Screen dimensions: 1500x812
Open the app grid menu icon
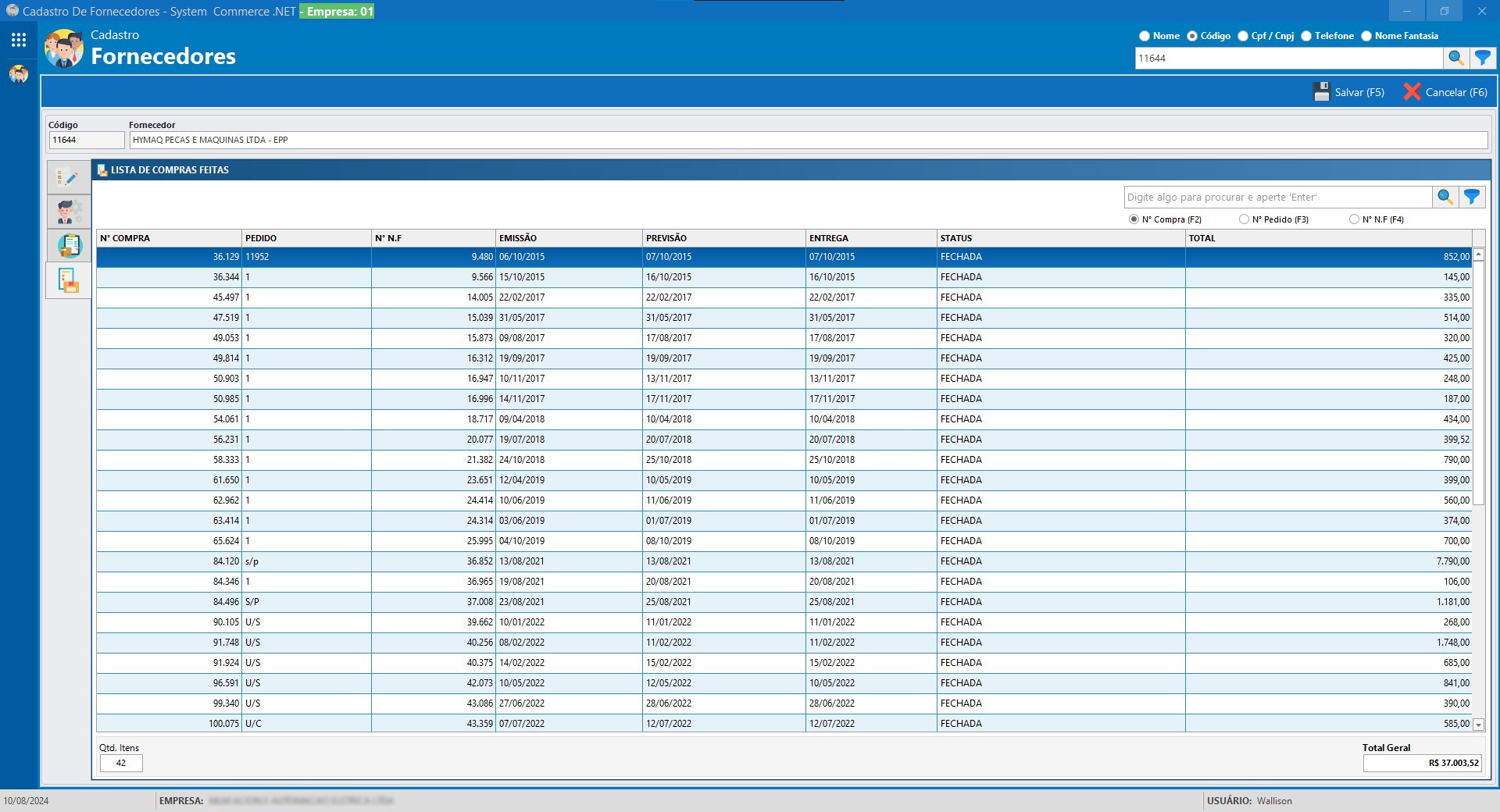19,40
